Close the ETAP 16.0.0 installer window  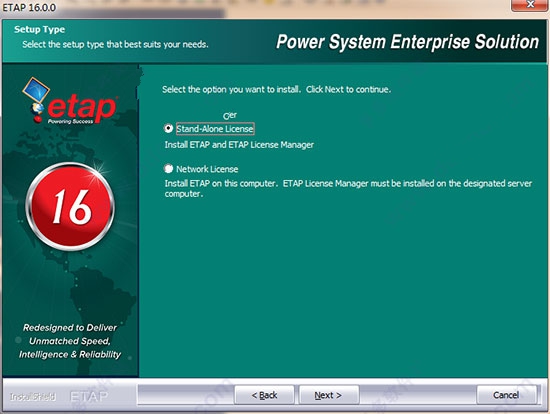tap(530, 5)
